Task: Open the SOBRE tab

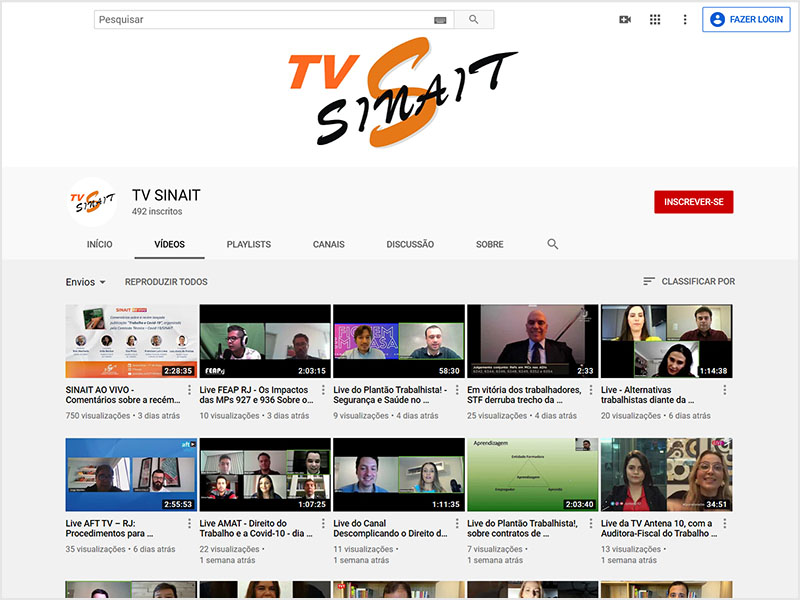Action: (x=490, y=244)
